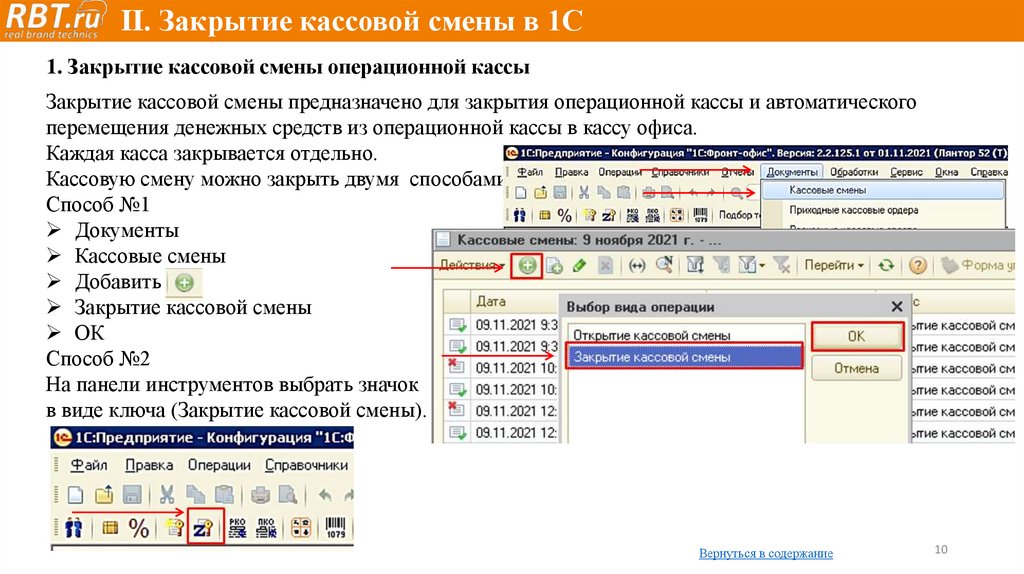This screenshot has height=574, width=1024.
Task: Click OK in Выбор вида операции dialog
Action: pyautogui.click(x=857, y=336)
